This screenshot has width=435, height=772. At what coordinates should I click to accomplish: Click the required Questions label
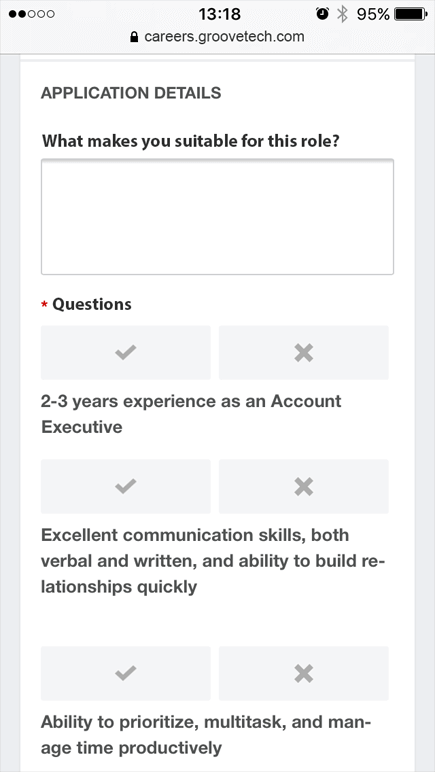click(86, 304)
